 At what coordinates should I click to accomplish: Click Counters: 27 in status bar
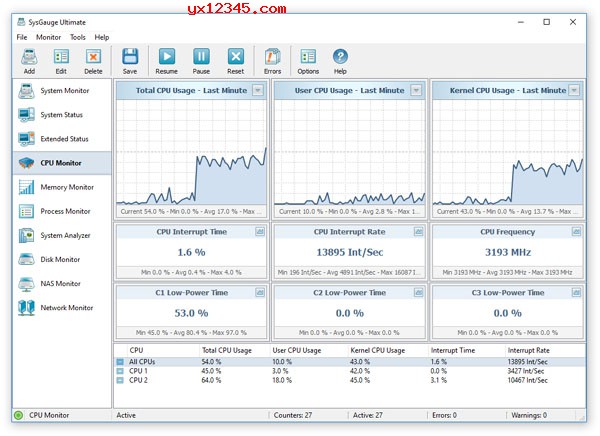pyautogui.click(x=293, y=415)
